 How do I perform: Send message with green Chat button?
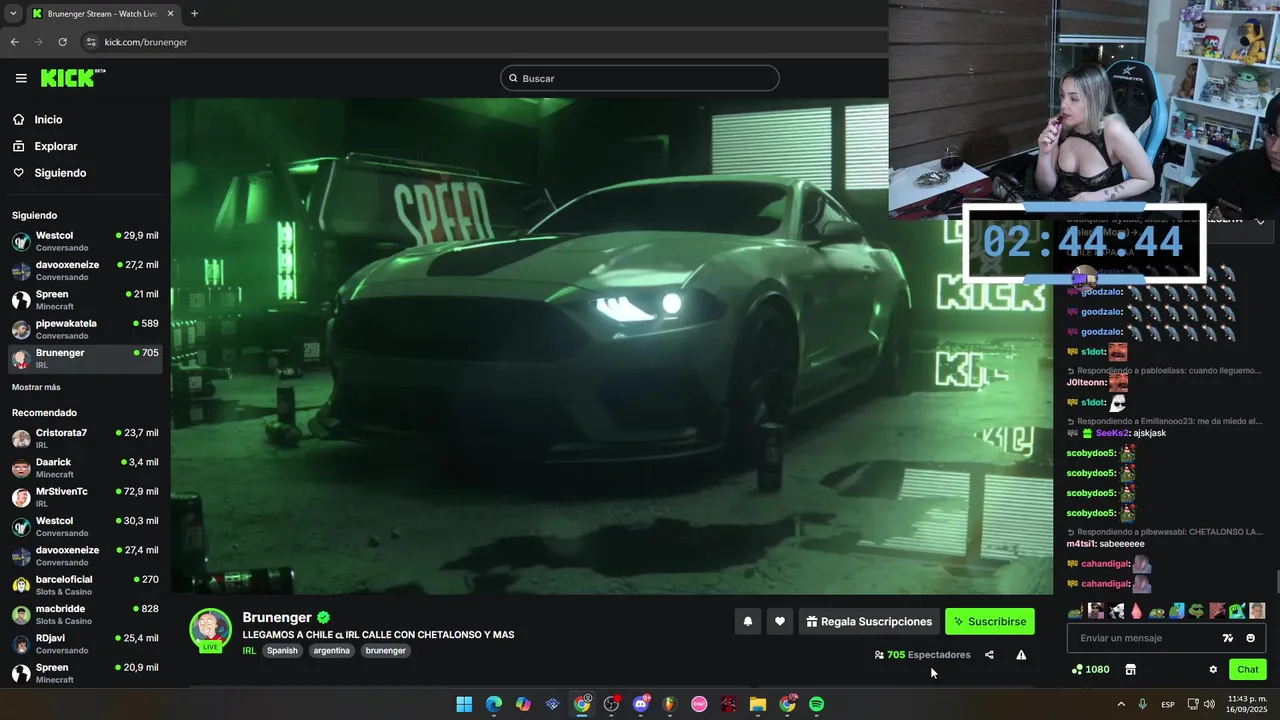tap(1248, 669)
